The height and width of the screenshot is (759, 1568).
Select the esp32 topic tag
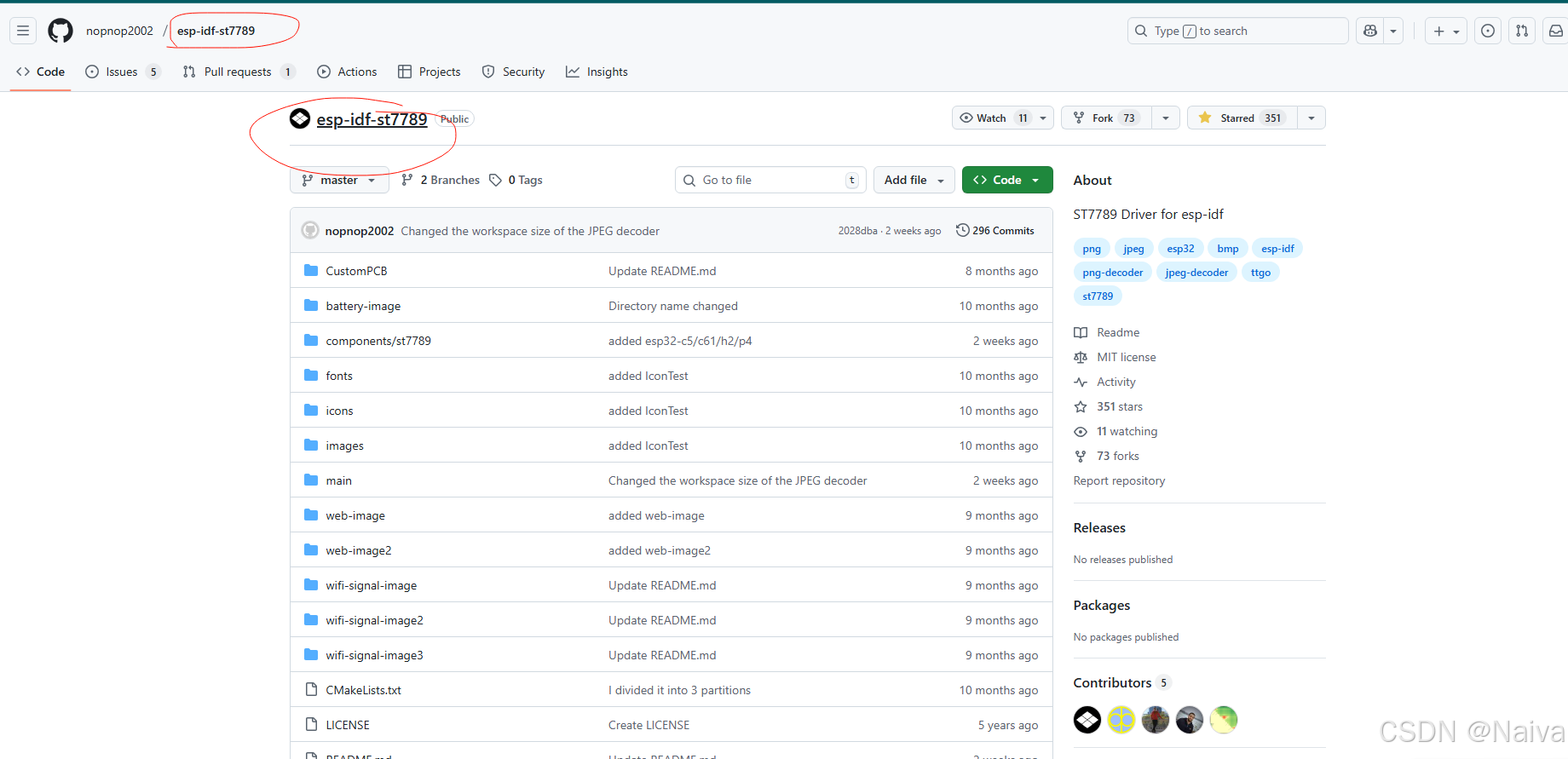point(1180,249)
